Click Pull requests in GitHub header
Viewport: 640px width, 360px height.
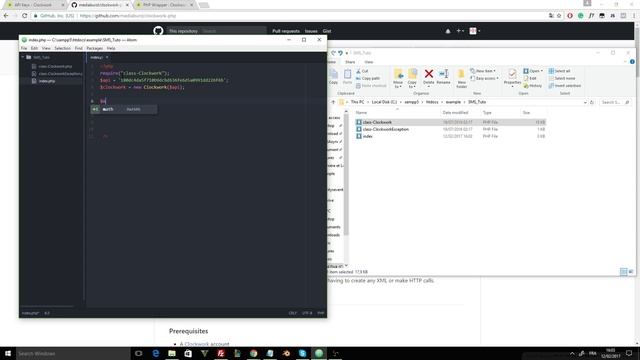pyautogui.click(x=286, y=31)
